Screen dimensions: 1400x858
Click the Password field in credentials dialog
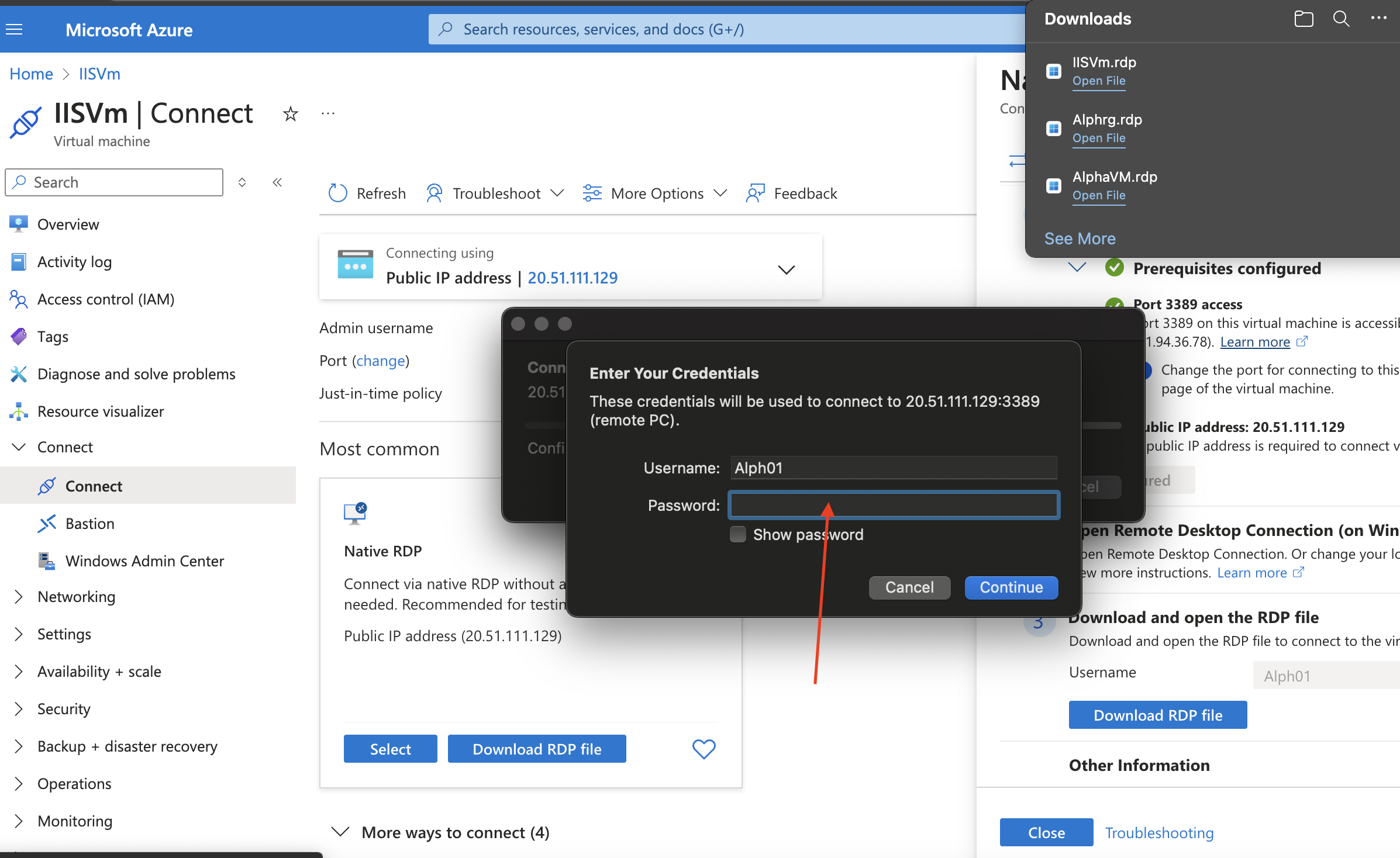pyautogui.click(x=894, y=505)
